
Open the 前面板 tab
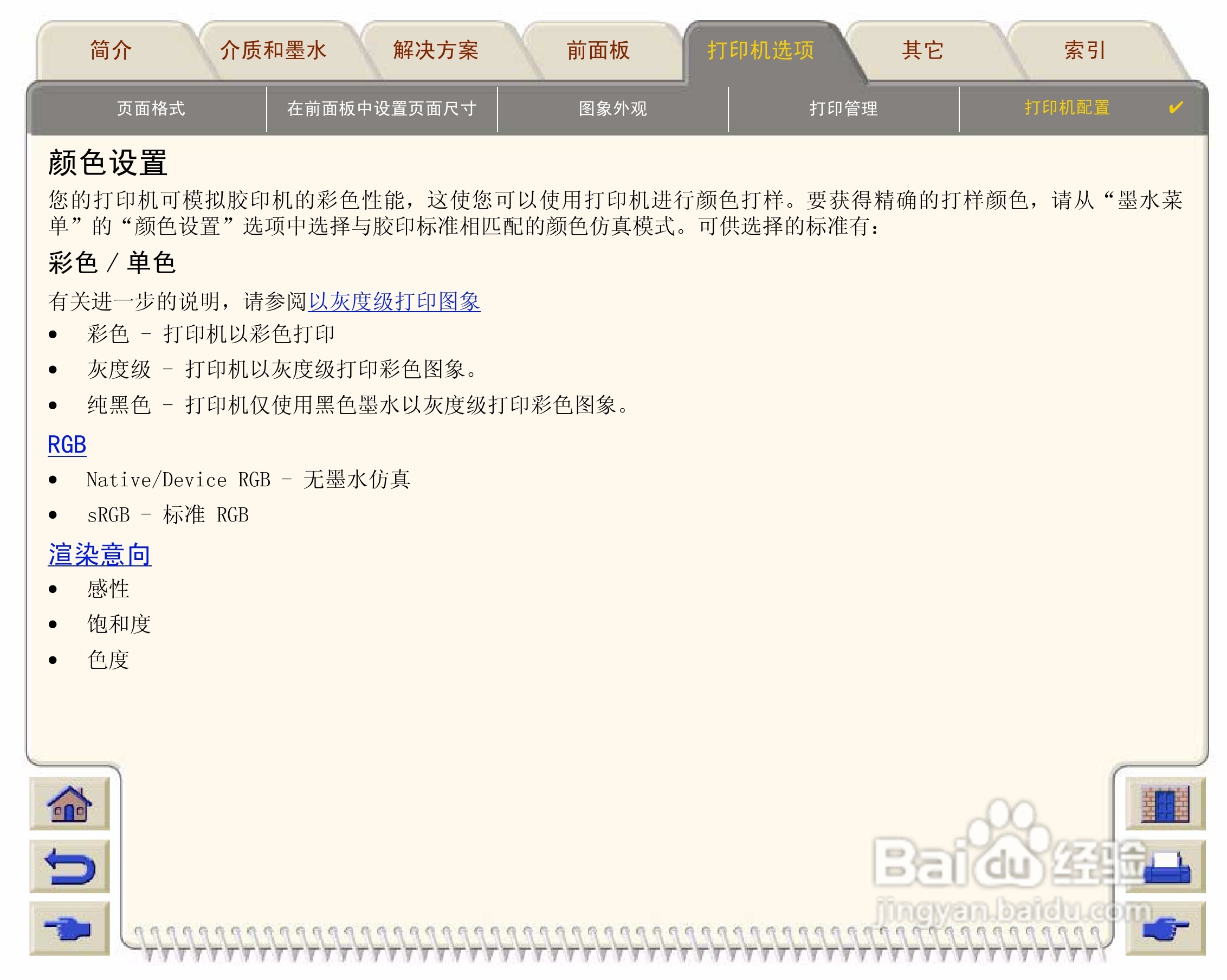[598, 50]
